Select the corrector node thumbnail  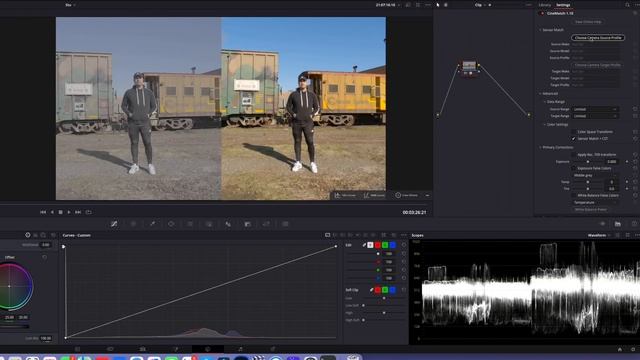pos(469,66)
